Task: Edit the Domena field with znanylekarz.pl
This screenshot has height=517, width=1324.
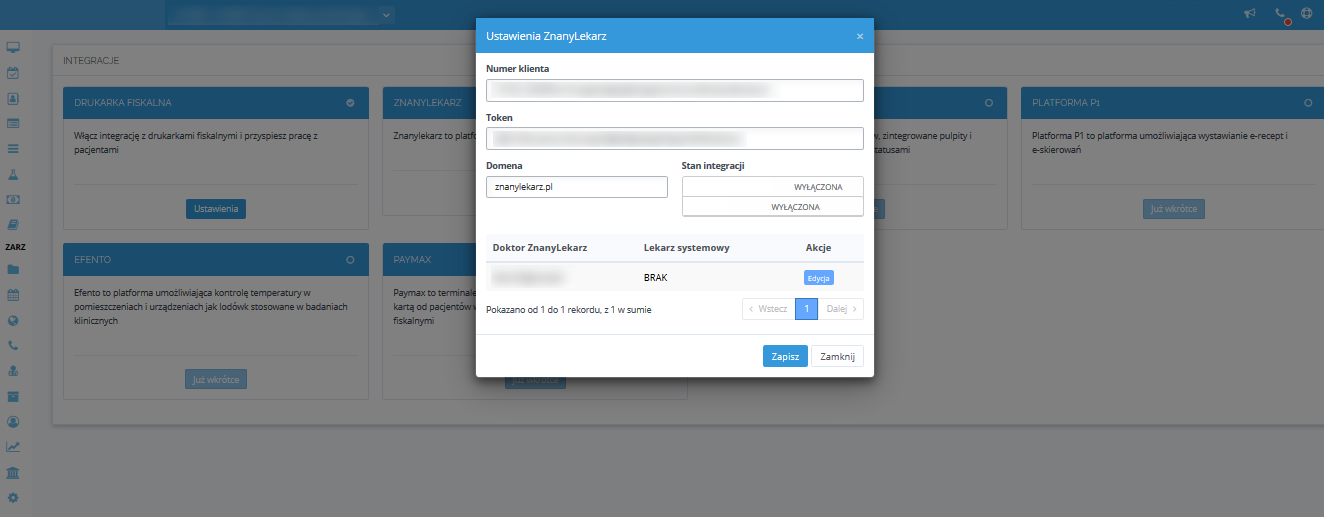Action: [x=577, y=187]
